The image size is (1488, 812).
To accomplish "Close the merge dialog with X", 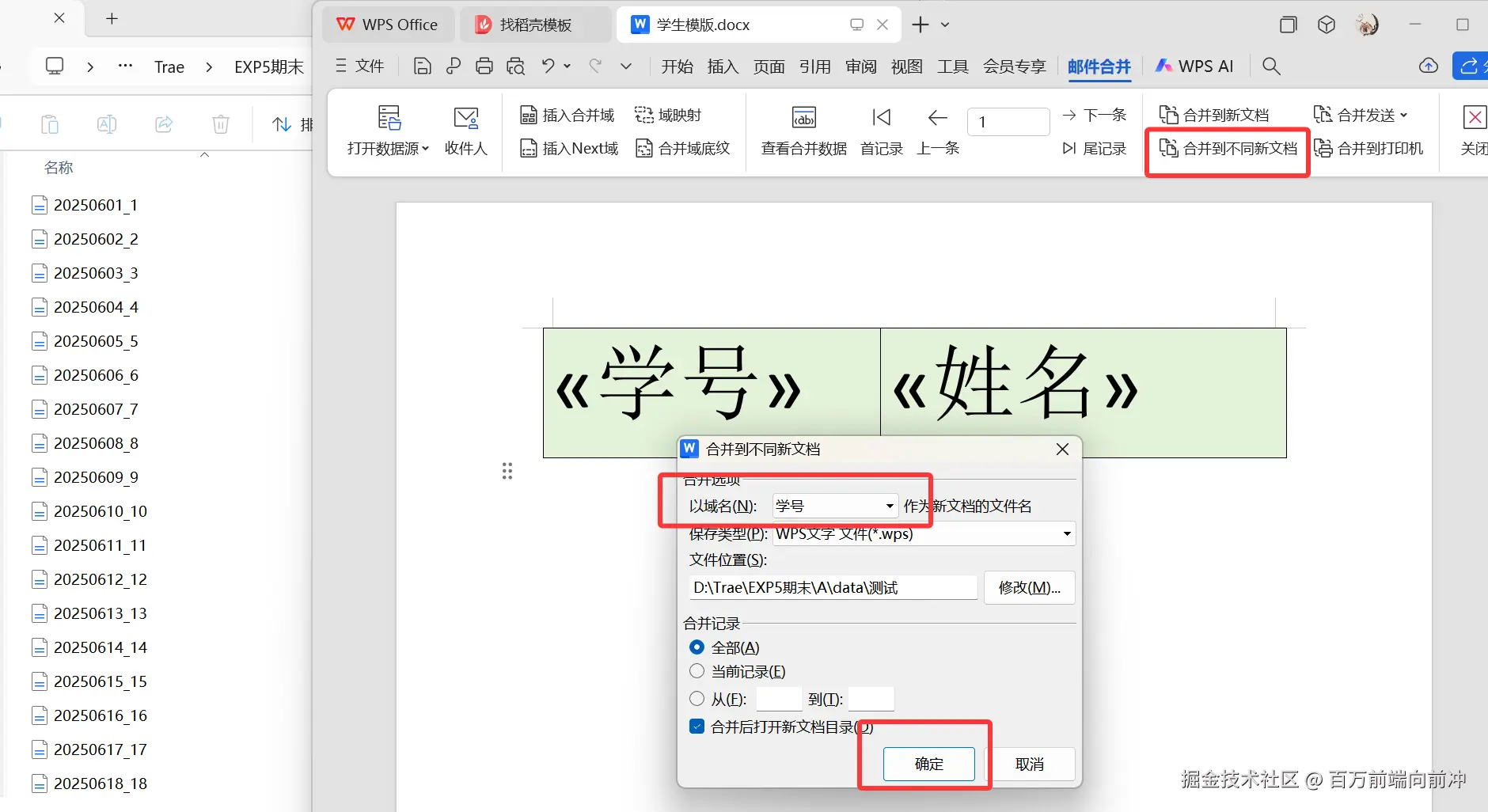I will click(x=1062, y=450).
